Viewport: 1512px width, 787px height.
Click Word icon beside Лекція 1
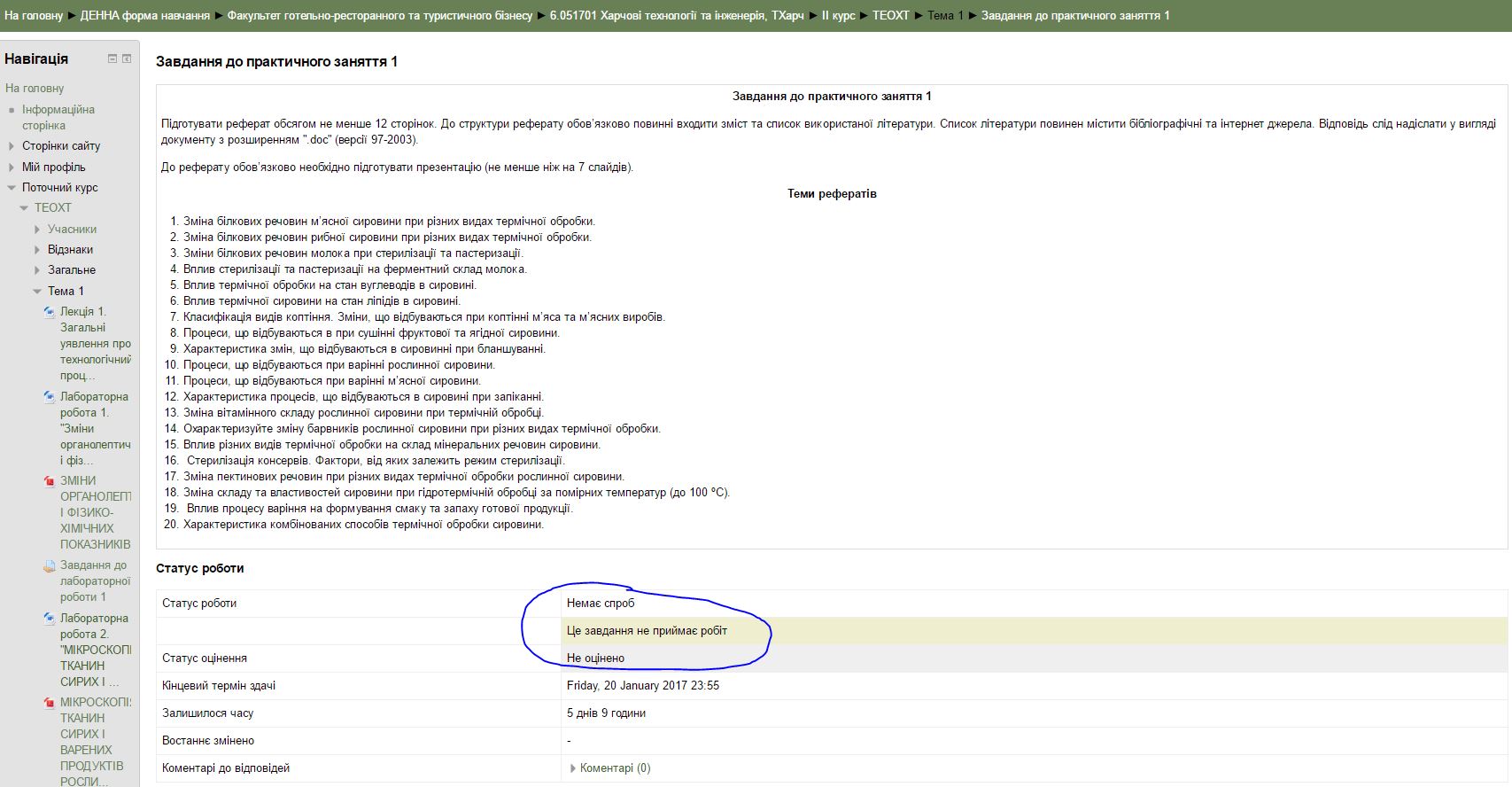point(50,312)
